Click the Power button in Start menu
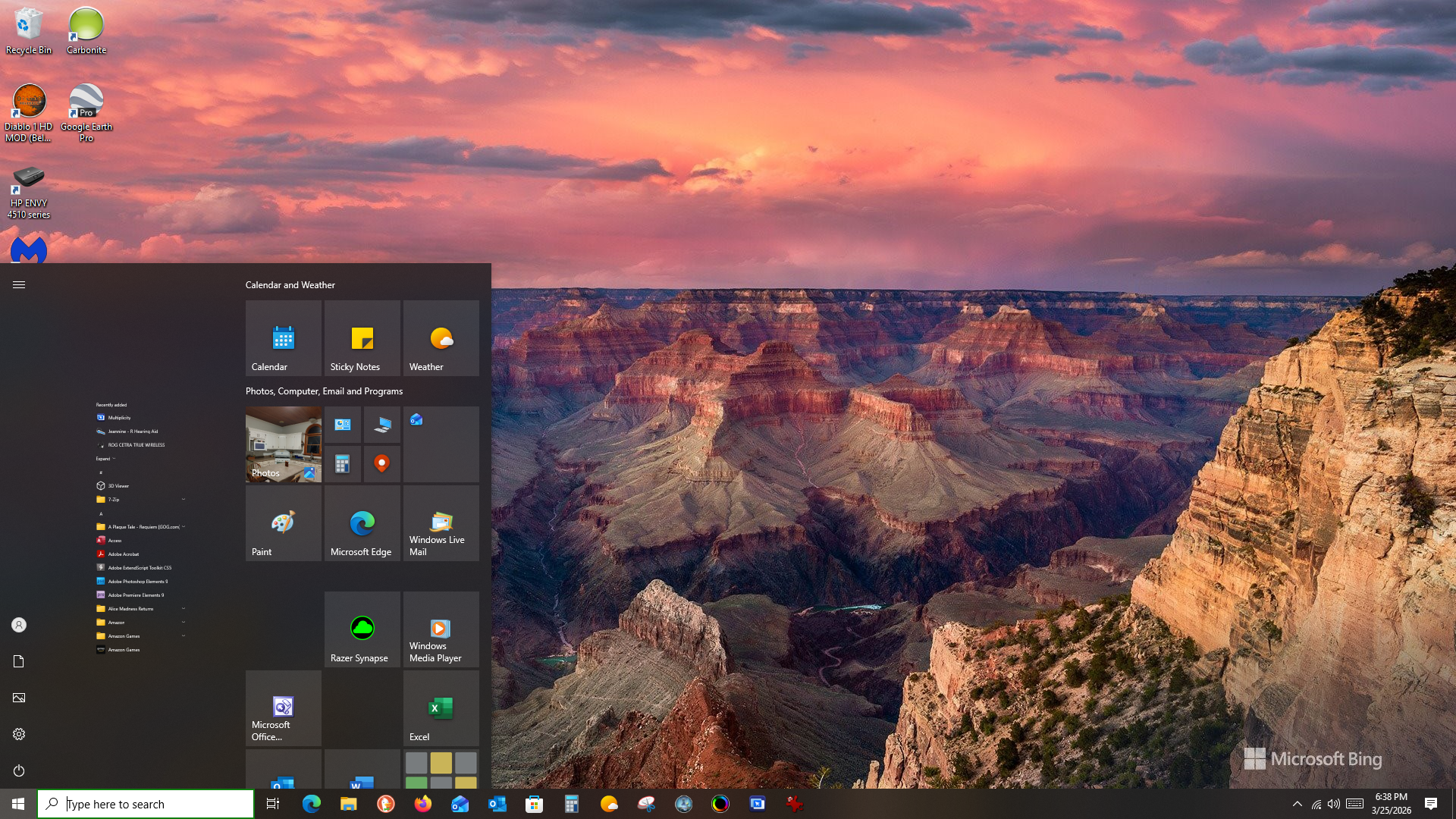This screenshot has height=819, width=1456. click(18, 770)
